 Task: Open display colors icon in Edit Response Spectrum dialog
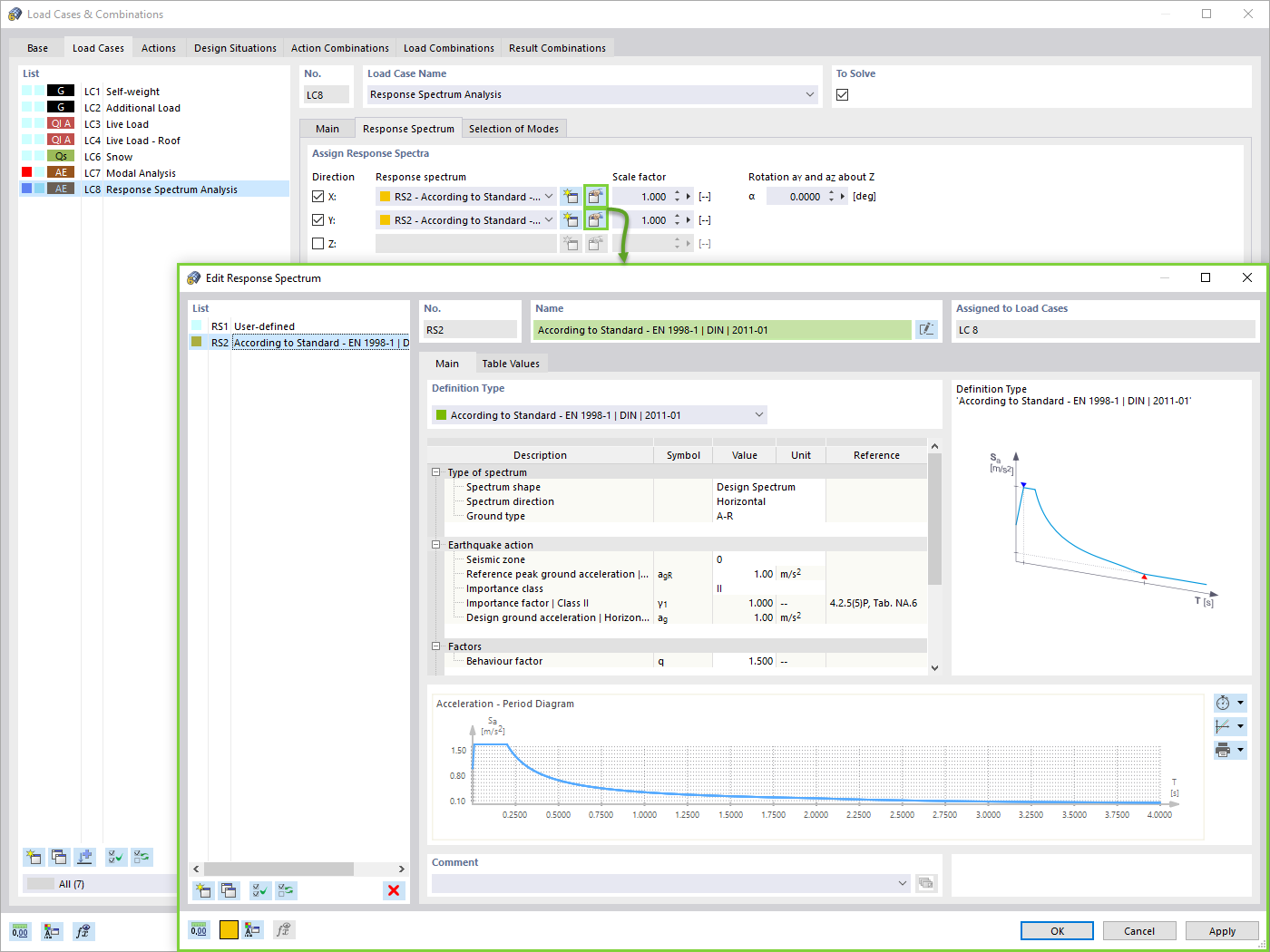pyautogui.click(x=253, y=929)
